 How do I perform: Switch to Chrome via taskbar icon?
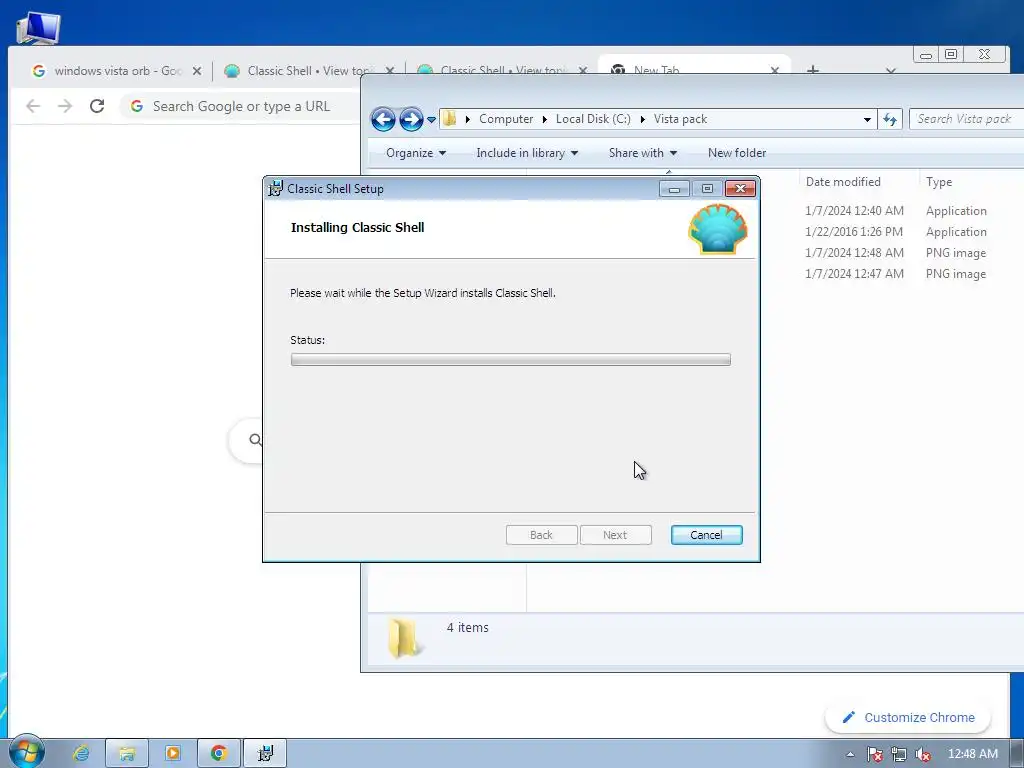tap(219, 753)
